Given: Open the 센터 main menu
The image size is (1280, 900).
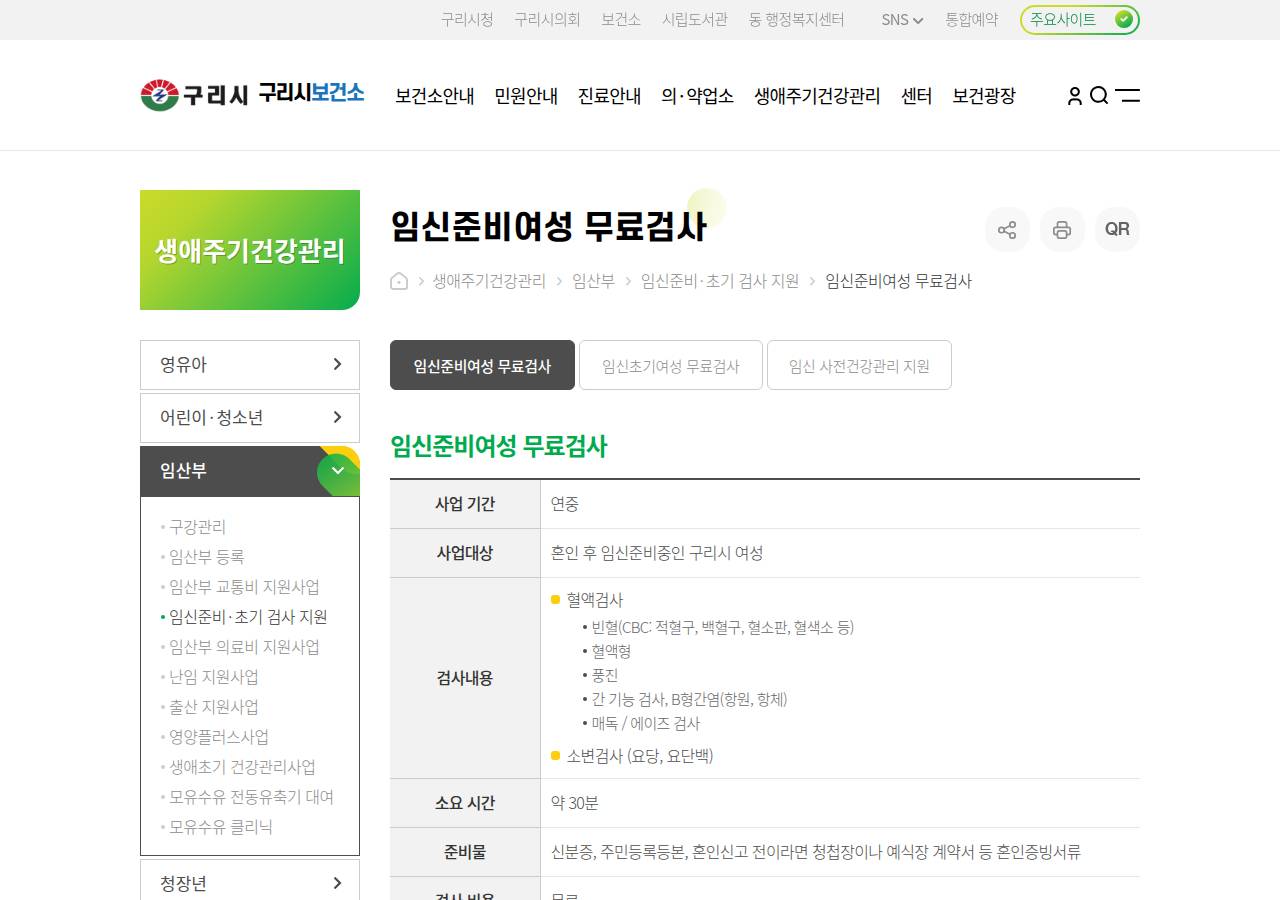Looking at the screenshot, I should [x=916, y=96].
